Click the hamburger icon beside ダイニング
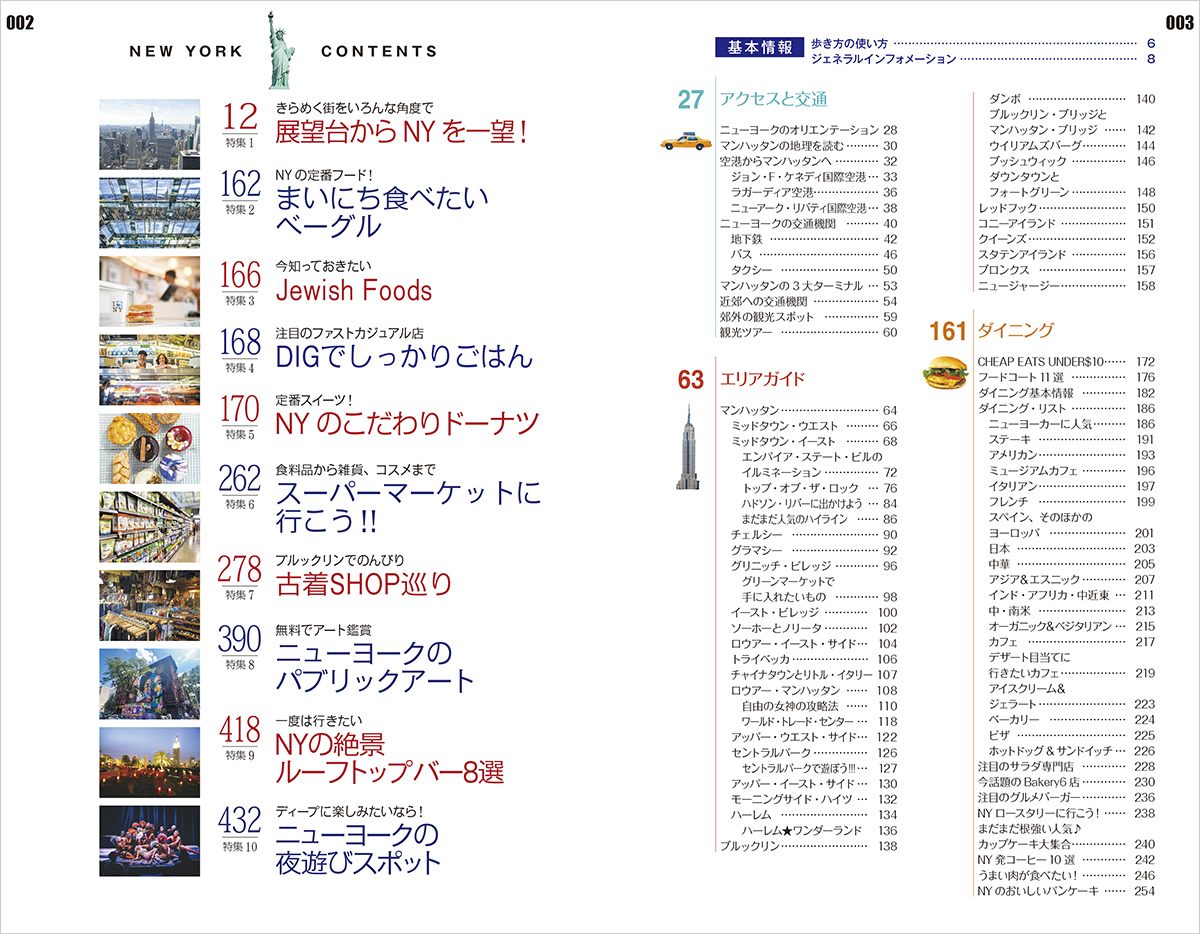Viewport: 1200px width, 934px height. pyautogui.click(x=945, y=370)
